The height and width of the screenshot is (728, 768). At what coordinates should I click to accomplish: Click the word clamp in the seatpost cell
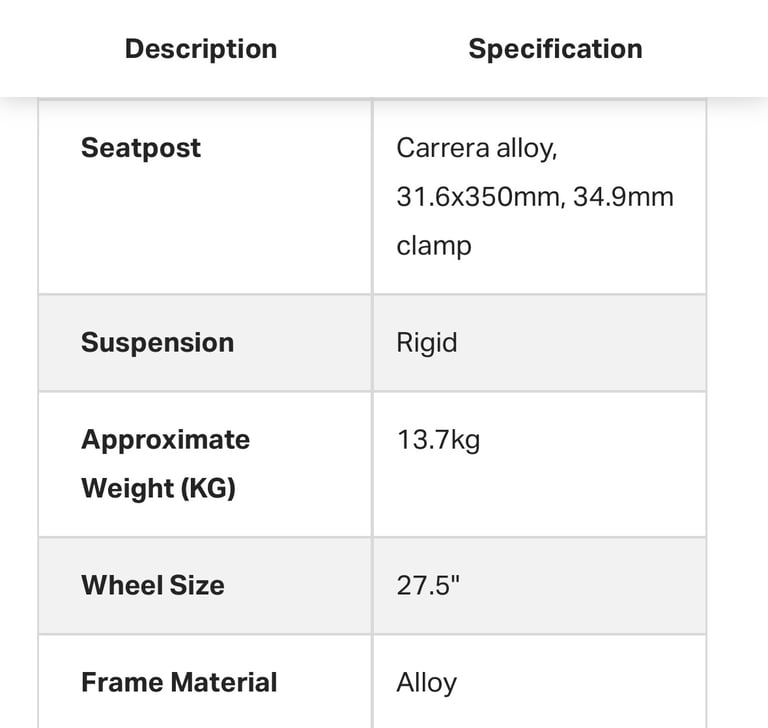(x=433, y=246)
